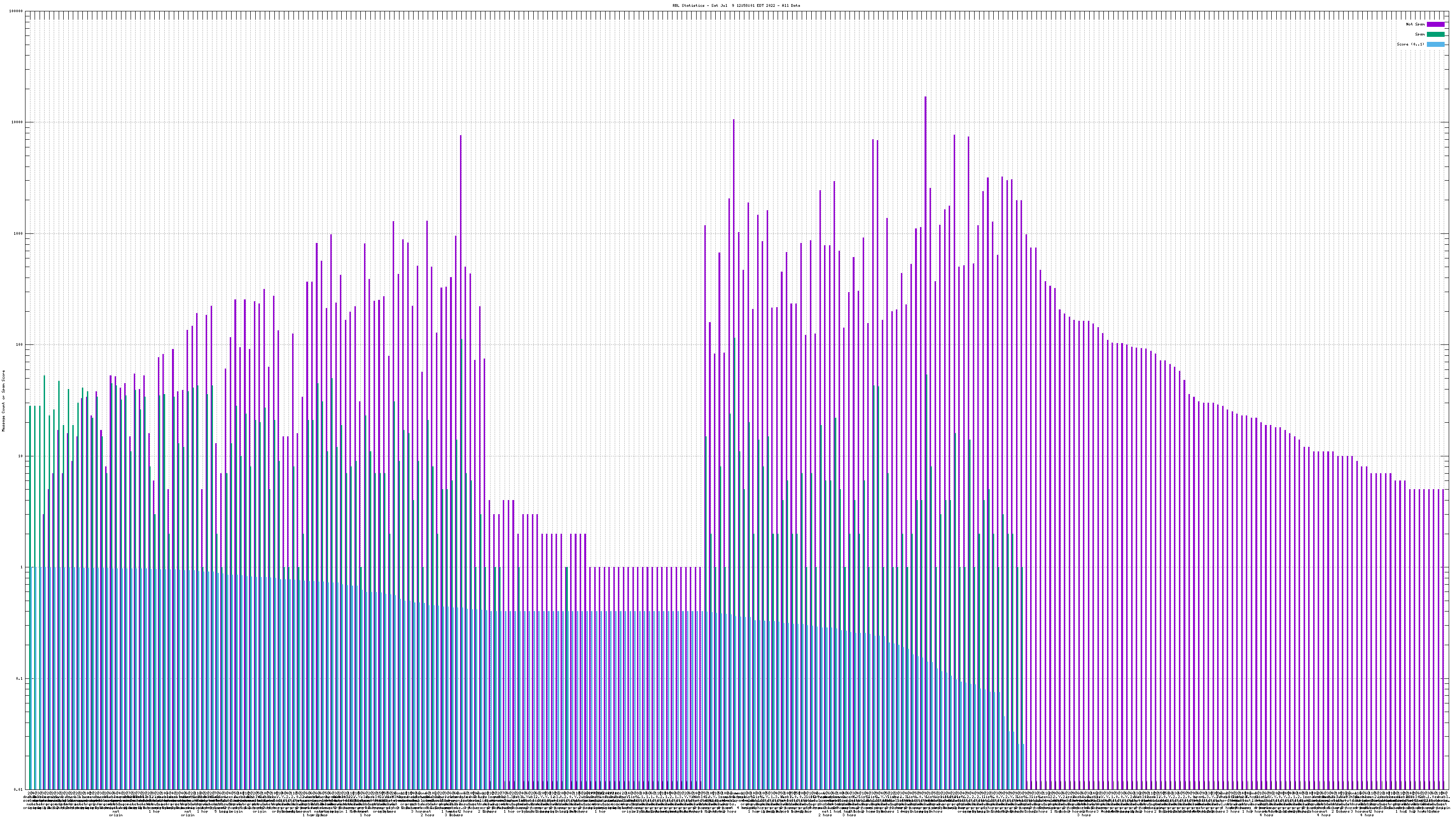Select the 'Score (0..1)' legend label
Screen dimensions: 1456x819
(1410, 44)
